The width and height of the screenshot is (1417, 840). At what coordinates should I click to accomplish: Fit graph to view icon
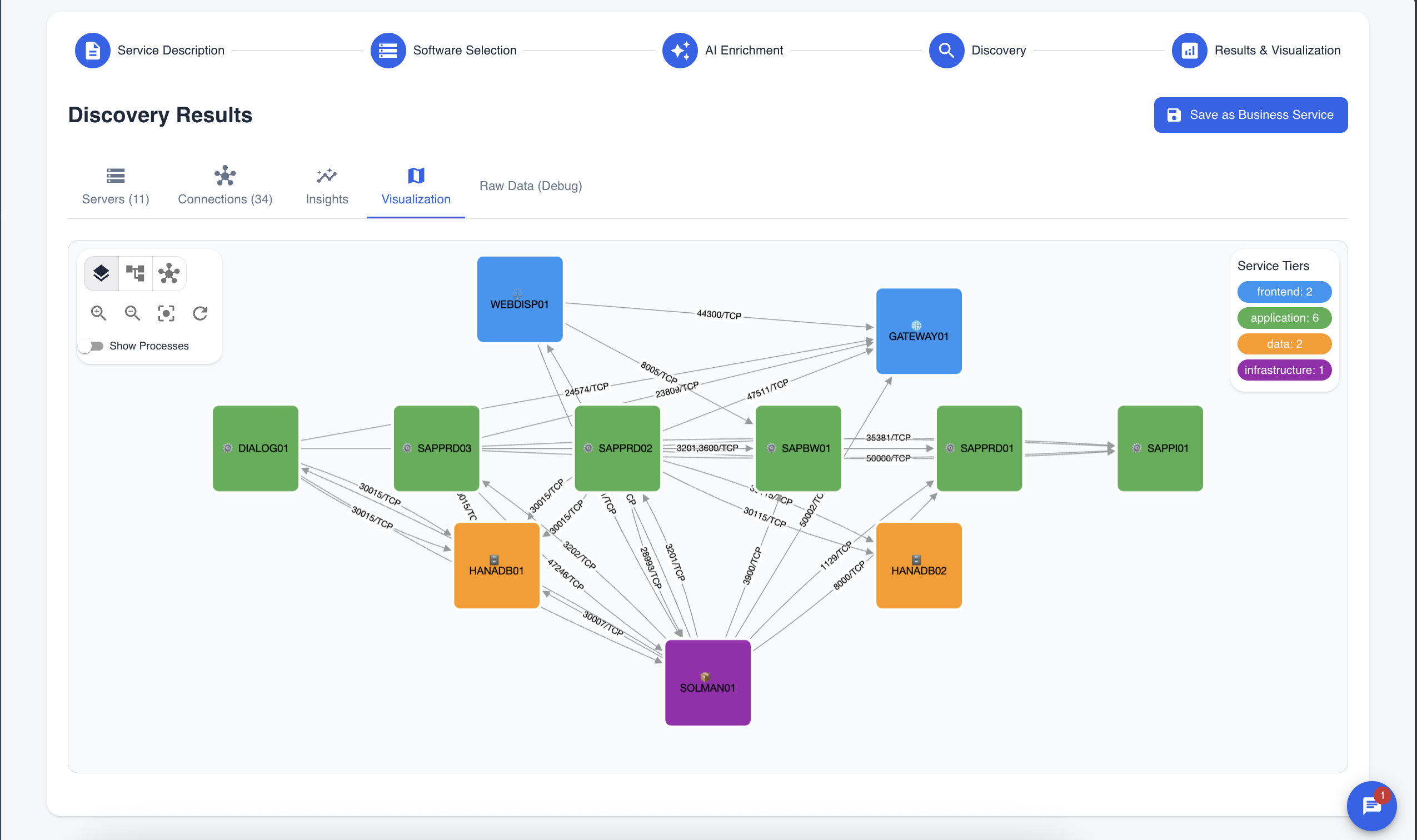pyautogui.click(x=166, y=313)
